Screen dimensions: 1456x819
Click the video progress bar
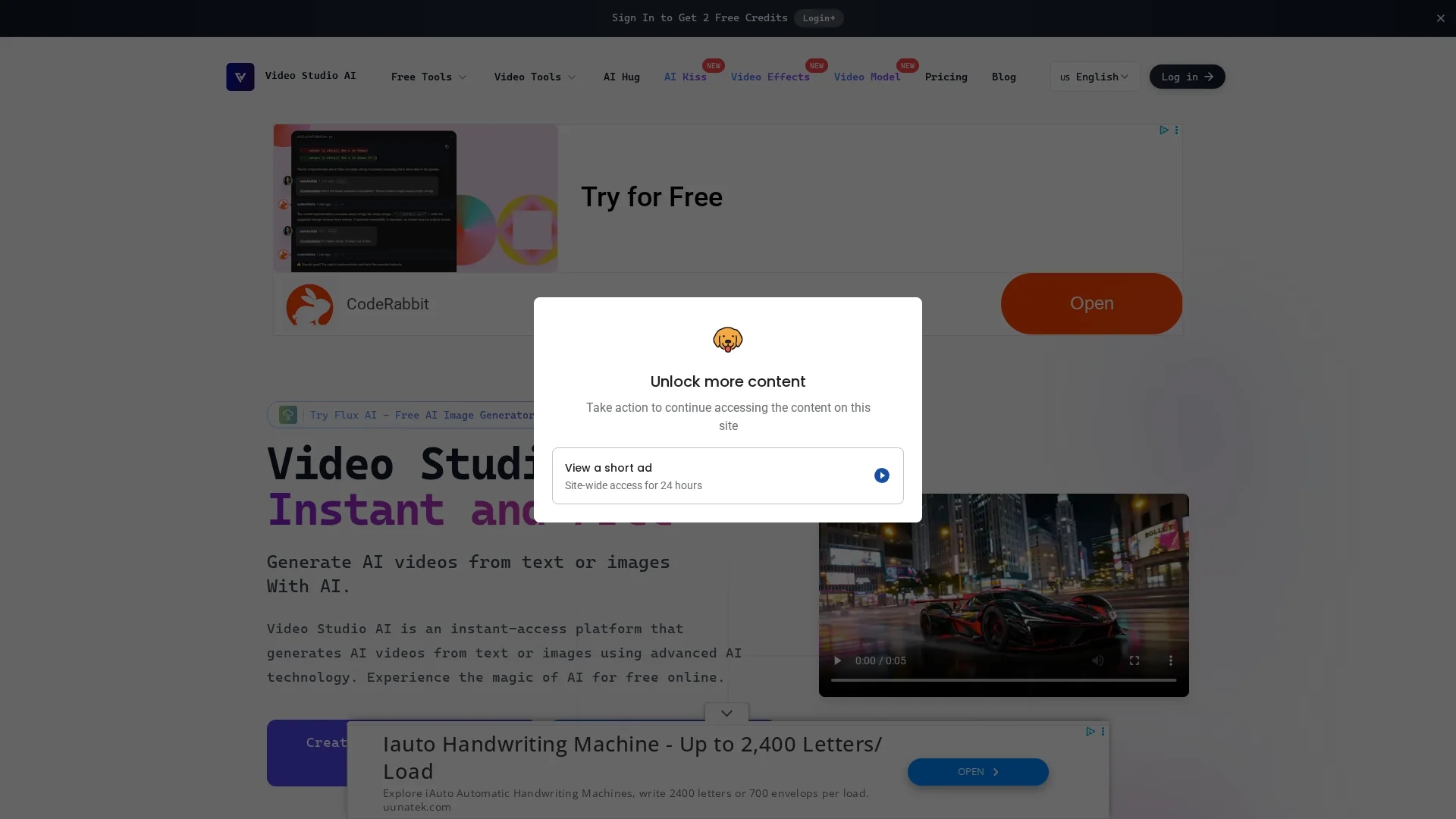point(1003,680)
